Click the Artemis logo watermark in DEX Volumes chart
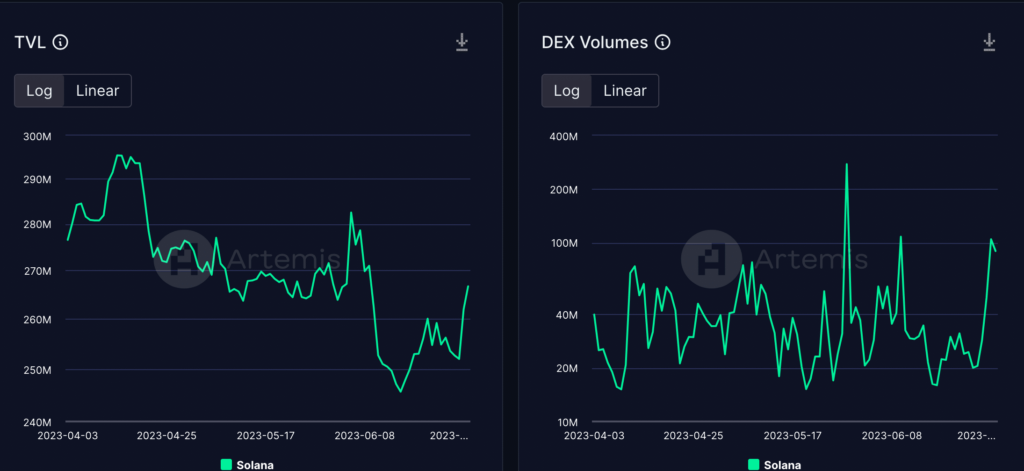1024x471 pixels. [711, 259]
